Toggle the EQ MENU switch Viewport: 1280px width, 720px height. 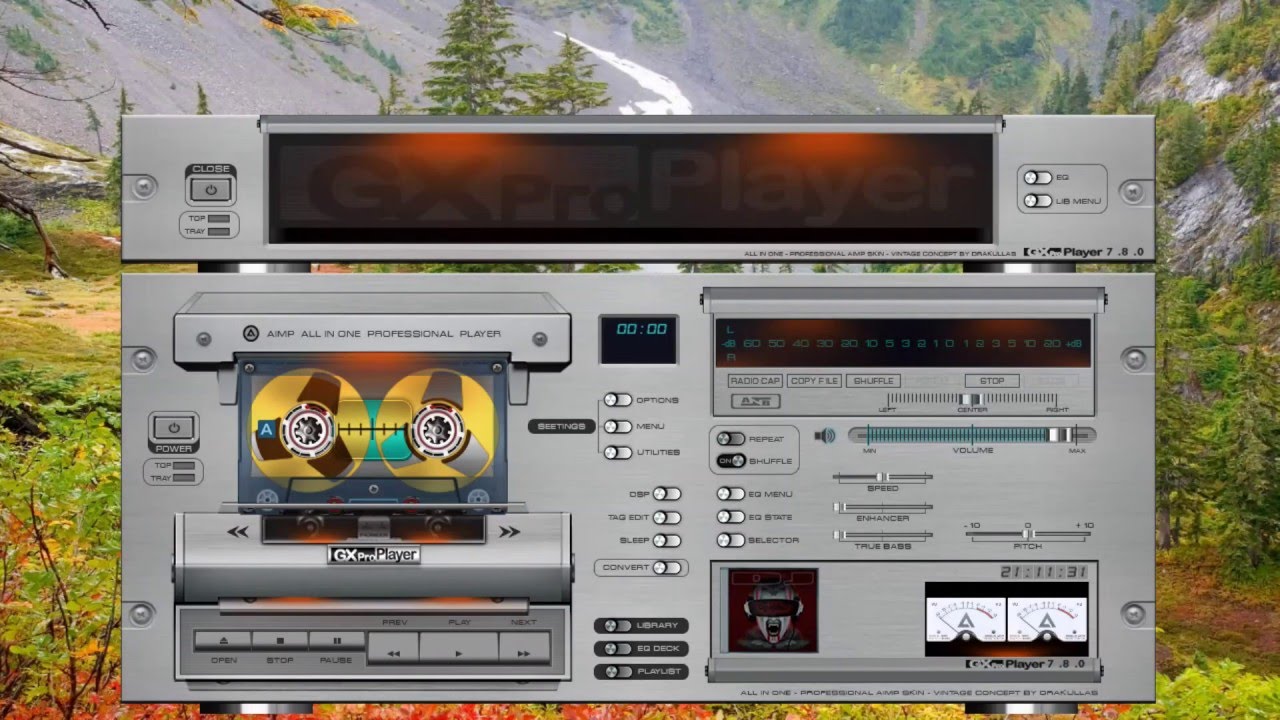pyautogui.click(x=731, y=494)
